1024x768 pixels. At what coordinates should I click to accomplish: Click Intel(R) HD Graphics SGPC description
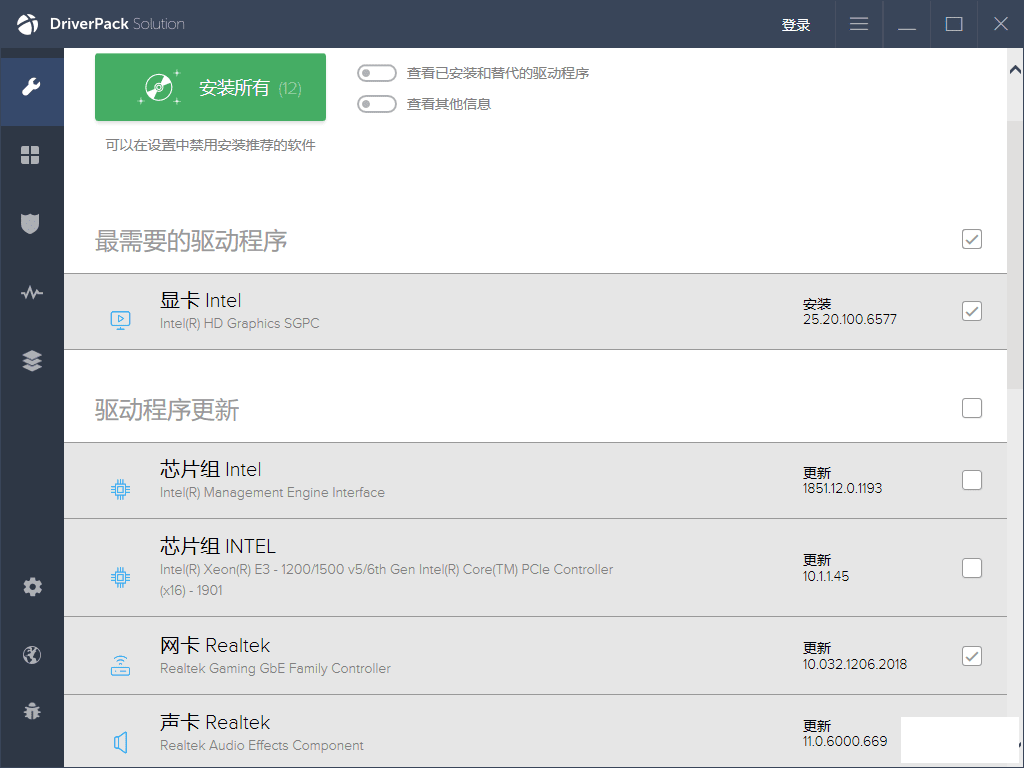point(240,323)
